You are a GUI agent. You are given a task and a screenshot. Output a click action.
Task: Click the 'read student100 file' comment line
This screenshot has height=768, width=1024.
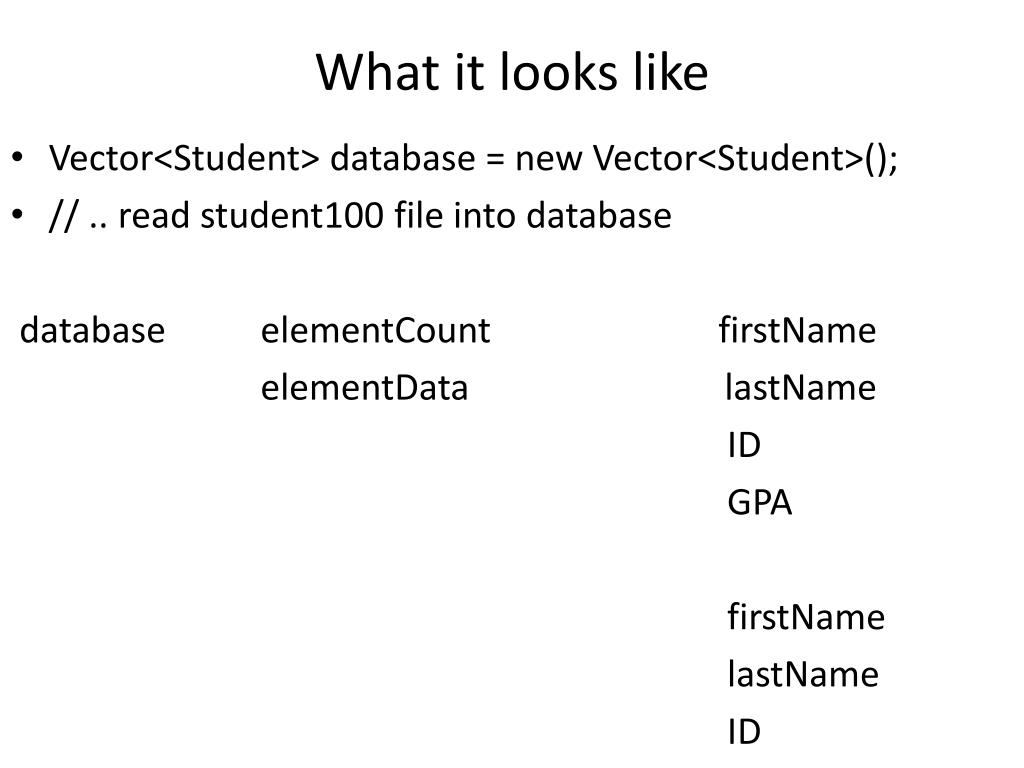click(360, 216)
